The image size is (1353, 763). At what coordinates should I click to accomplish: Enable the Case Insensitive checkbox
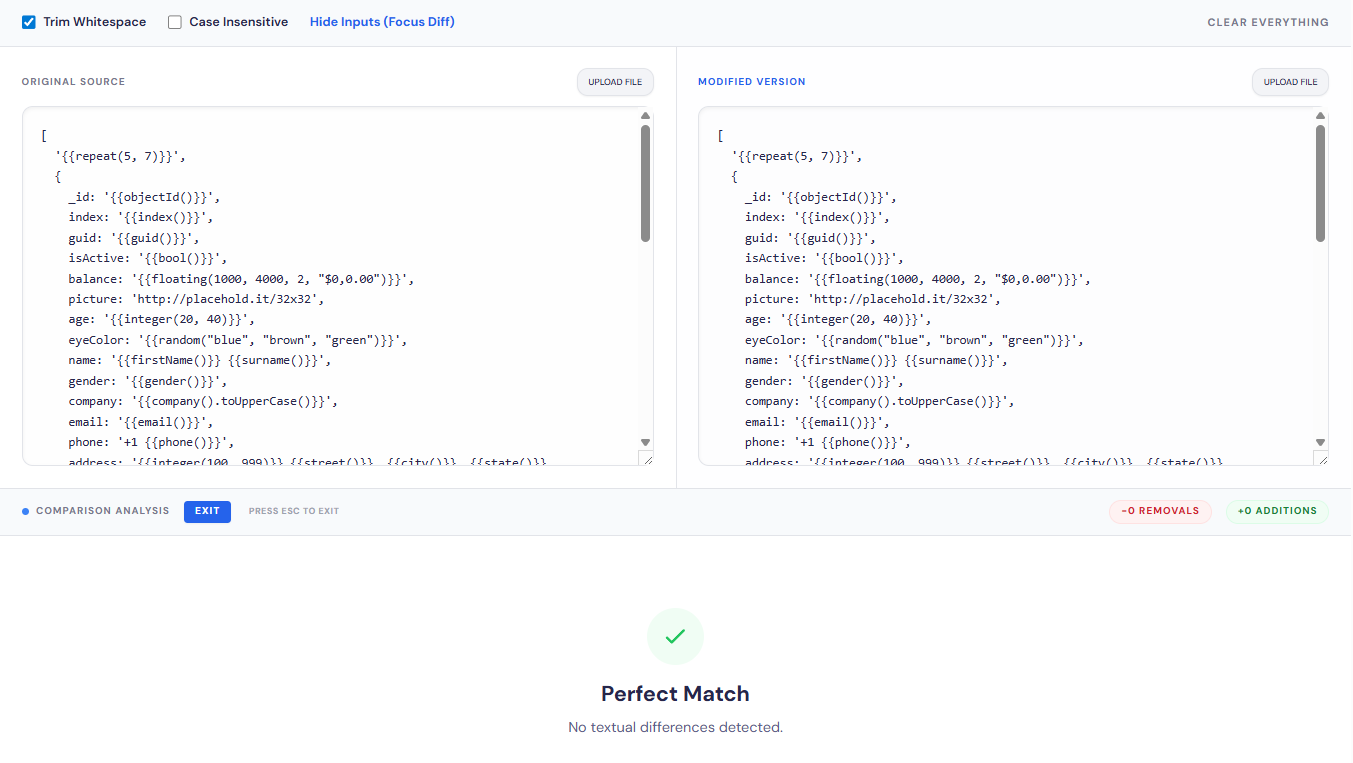(x=175, y=21)
